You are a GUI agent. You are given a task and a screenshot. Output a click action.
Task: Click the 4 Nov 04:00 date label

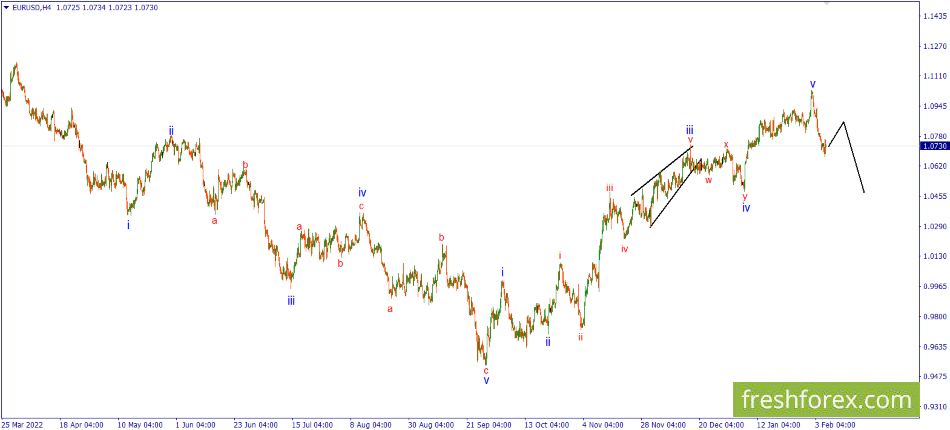pos(603,425)
